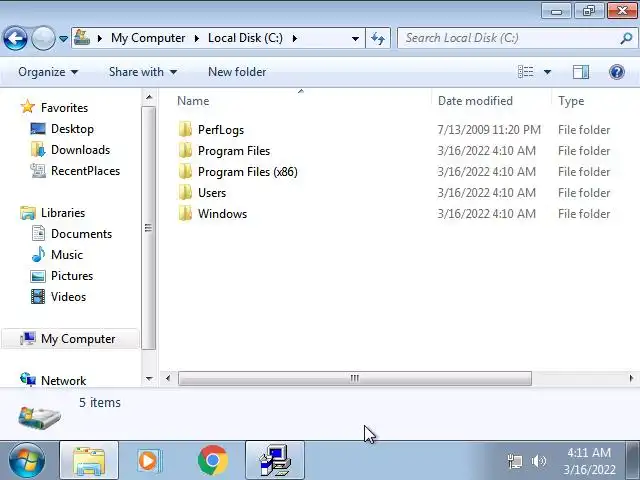Click the Program Files (x86) name text
This screenshot has height=480, width=640.
(x=247, y=172)
